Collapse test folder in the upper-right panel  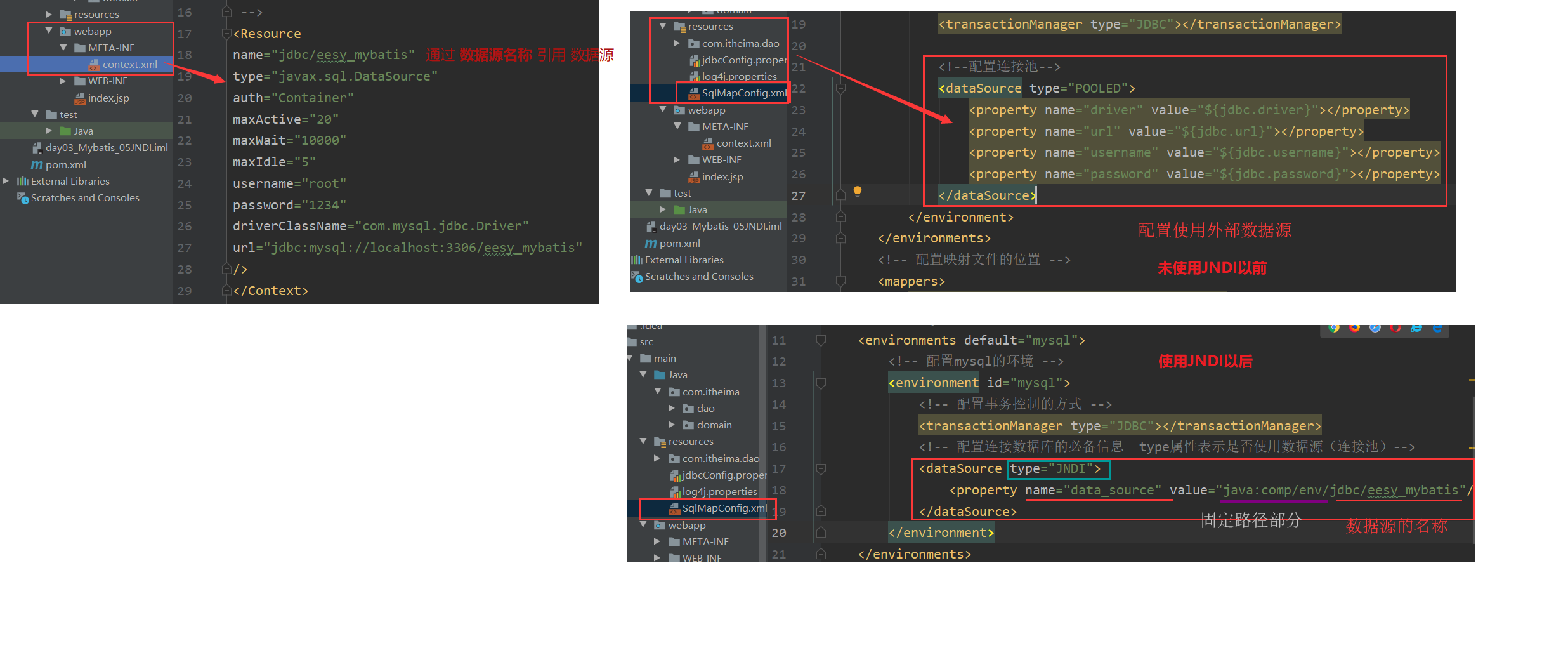pyautogui.click(x=648, y=193)
